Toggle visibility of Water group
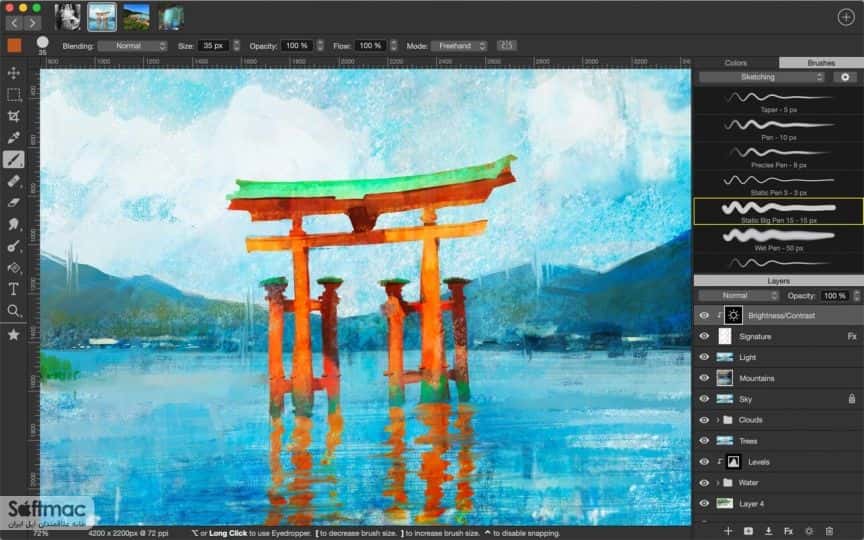864x540 pixels. 704,483
